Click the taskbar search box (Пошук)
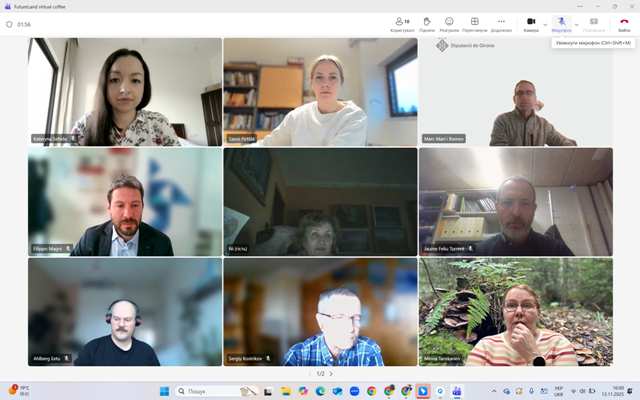Image resolution: width=640 pixels, height=400 pixels. pyautogui.click(x=208, y=391)
